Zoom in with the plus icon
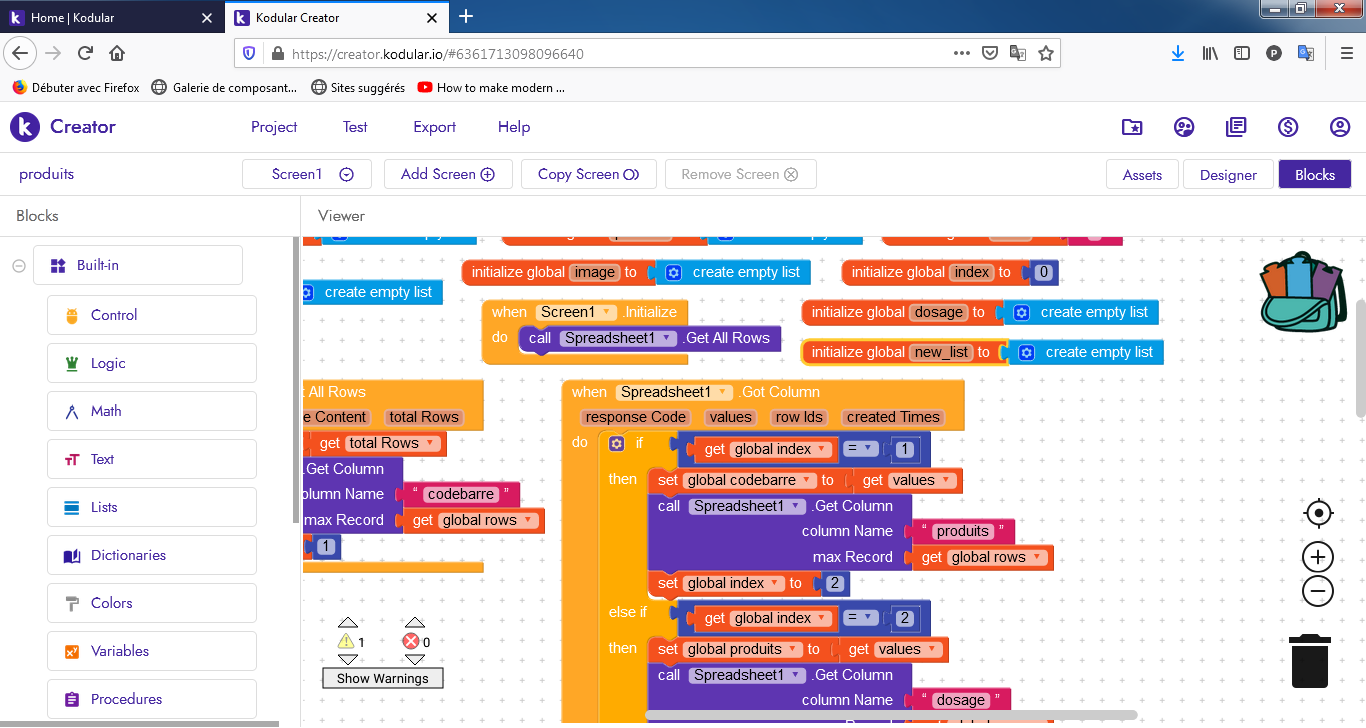1366x728 pixels. [1318, 557]
